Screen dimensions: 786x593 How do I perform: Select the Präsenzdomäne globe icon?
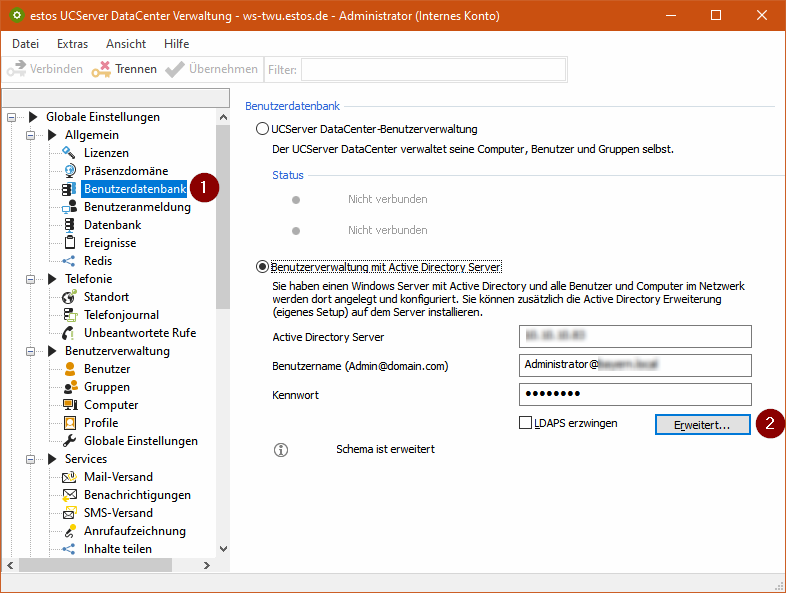click(69, 171)
